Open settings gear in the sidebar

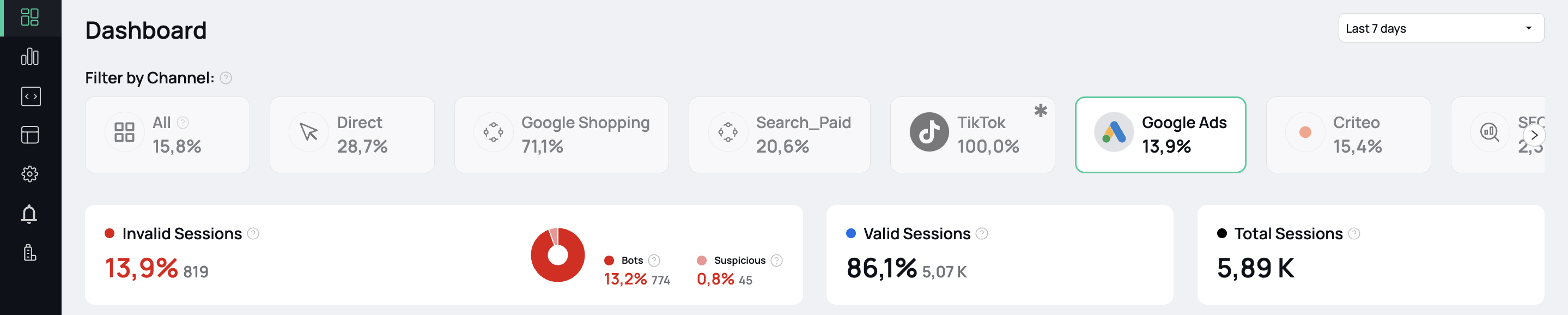click(30, 174)
